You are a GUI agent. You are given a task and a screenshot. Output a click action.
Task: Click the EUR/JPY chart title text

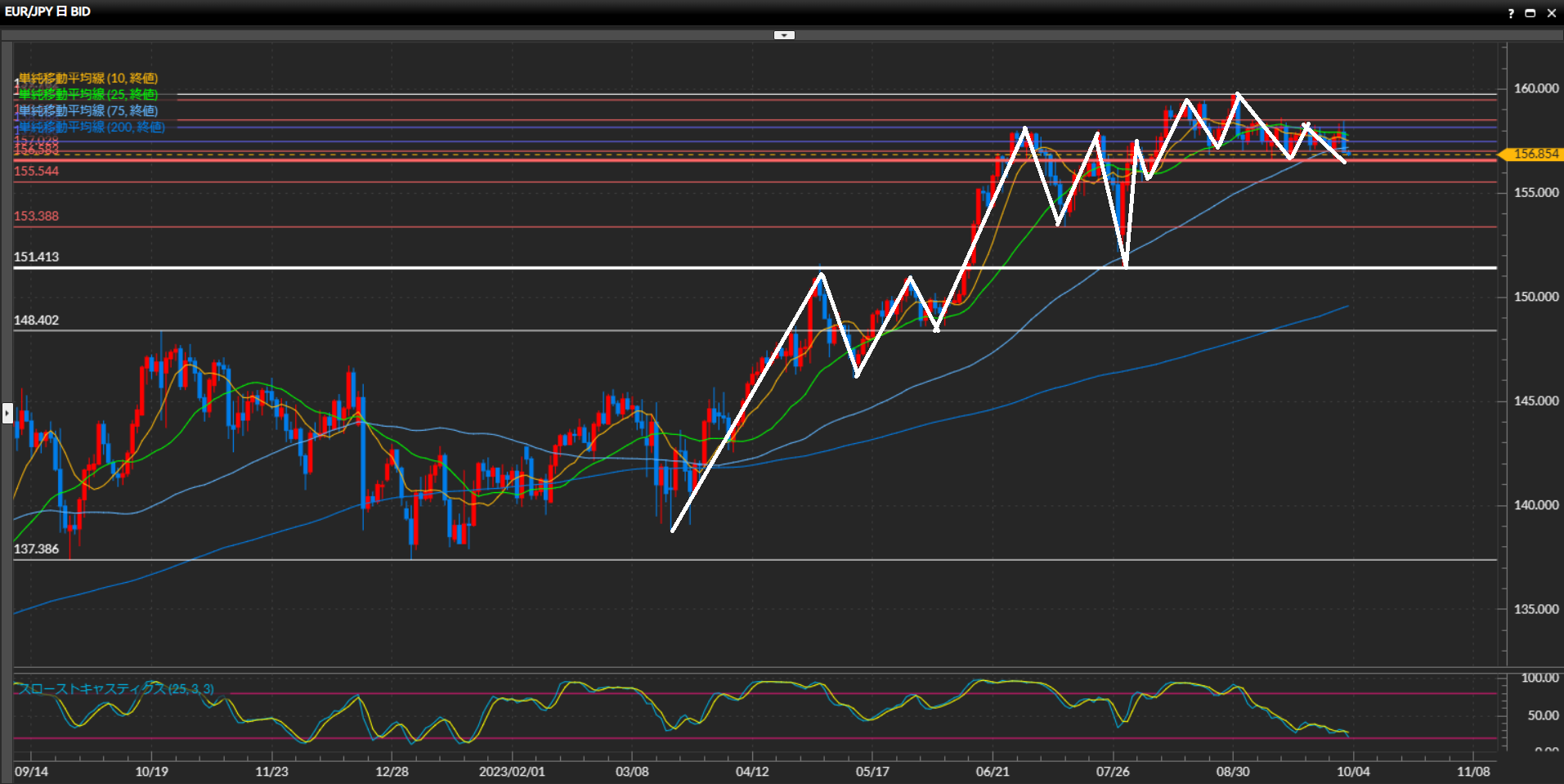47,12
